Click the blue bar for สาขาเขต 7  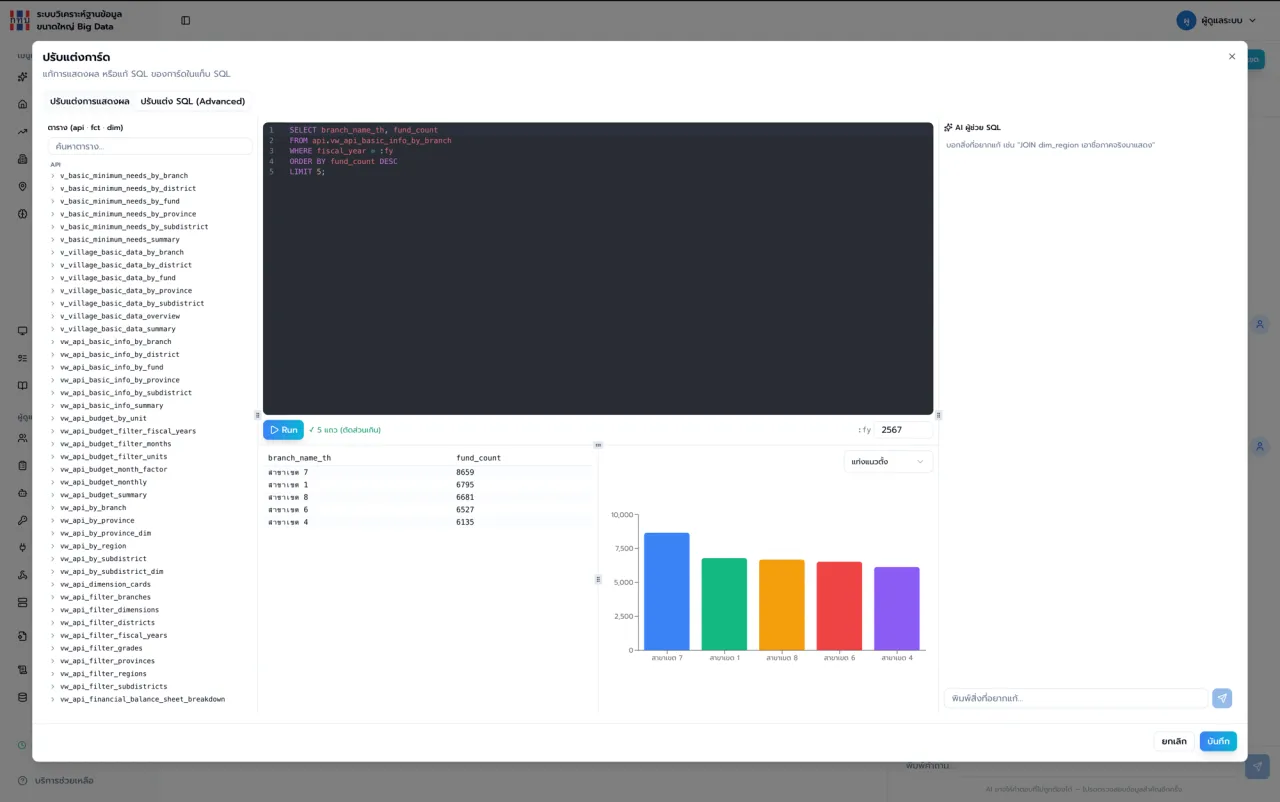click(667, 591)
